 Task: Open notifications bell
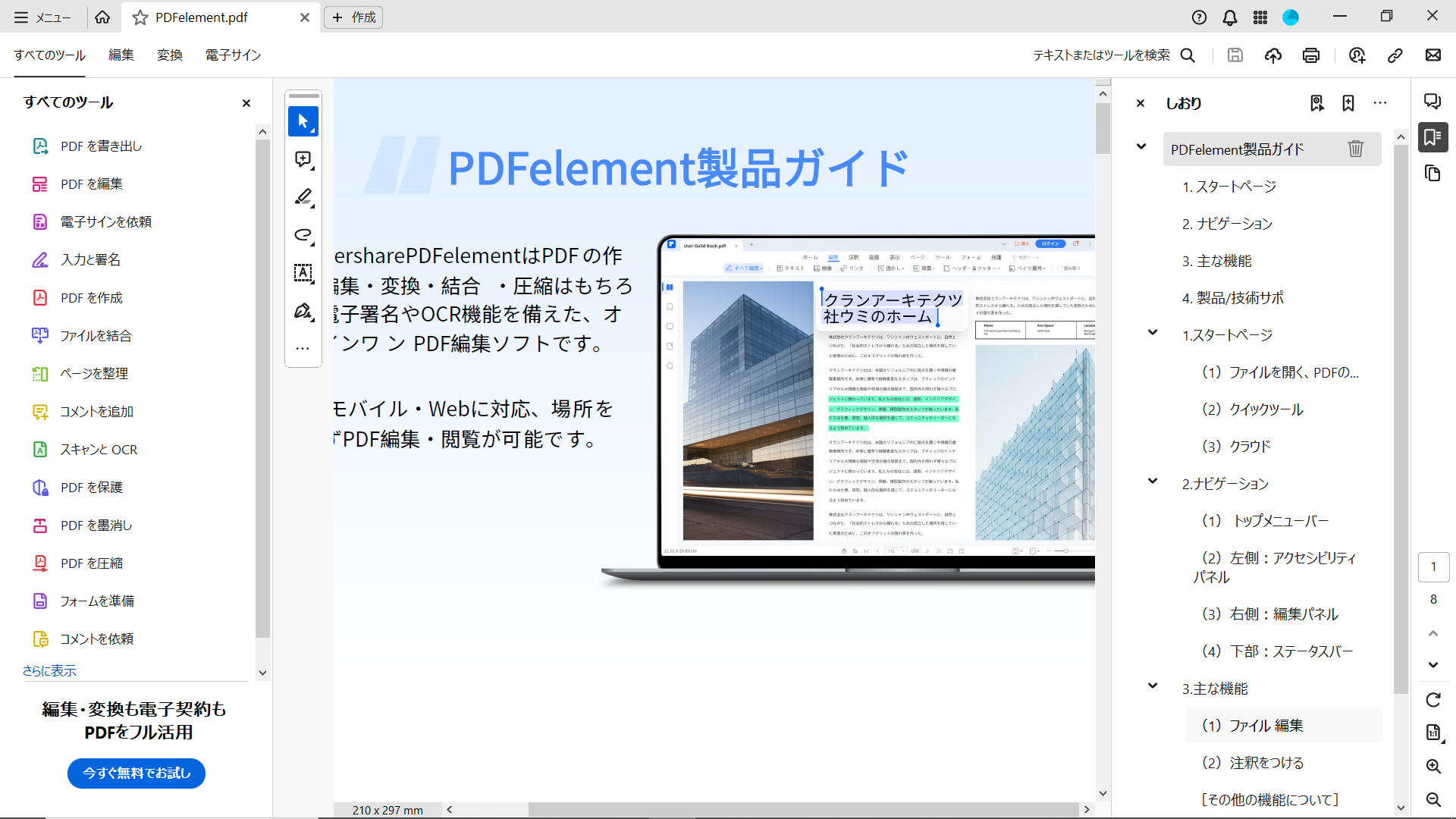(x=1230, y=17)
